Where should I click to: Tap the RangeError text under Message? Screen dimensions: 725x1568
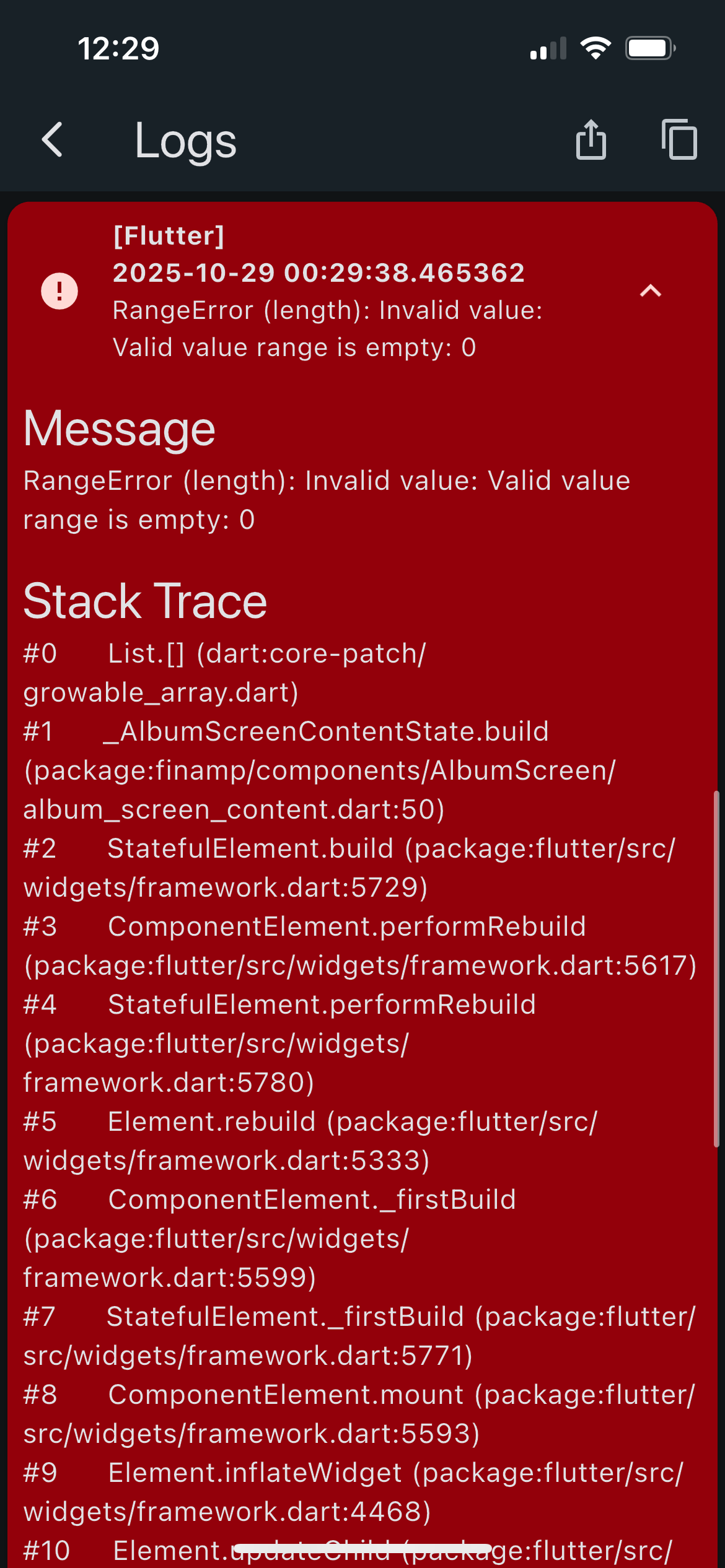tap(326, 500)
